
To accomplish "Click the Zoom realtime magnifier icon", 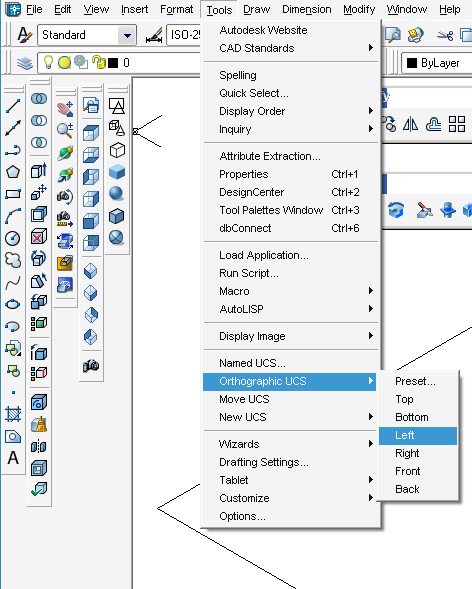I will [x=65, y=130].
